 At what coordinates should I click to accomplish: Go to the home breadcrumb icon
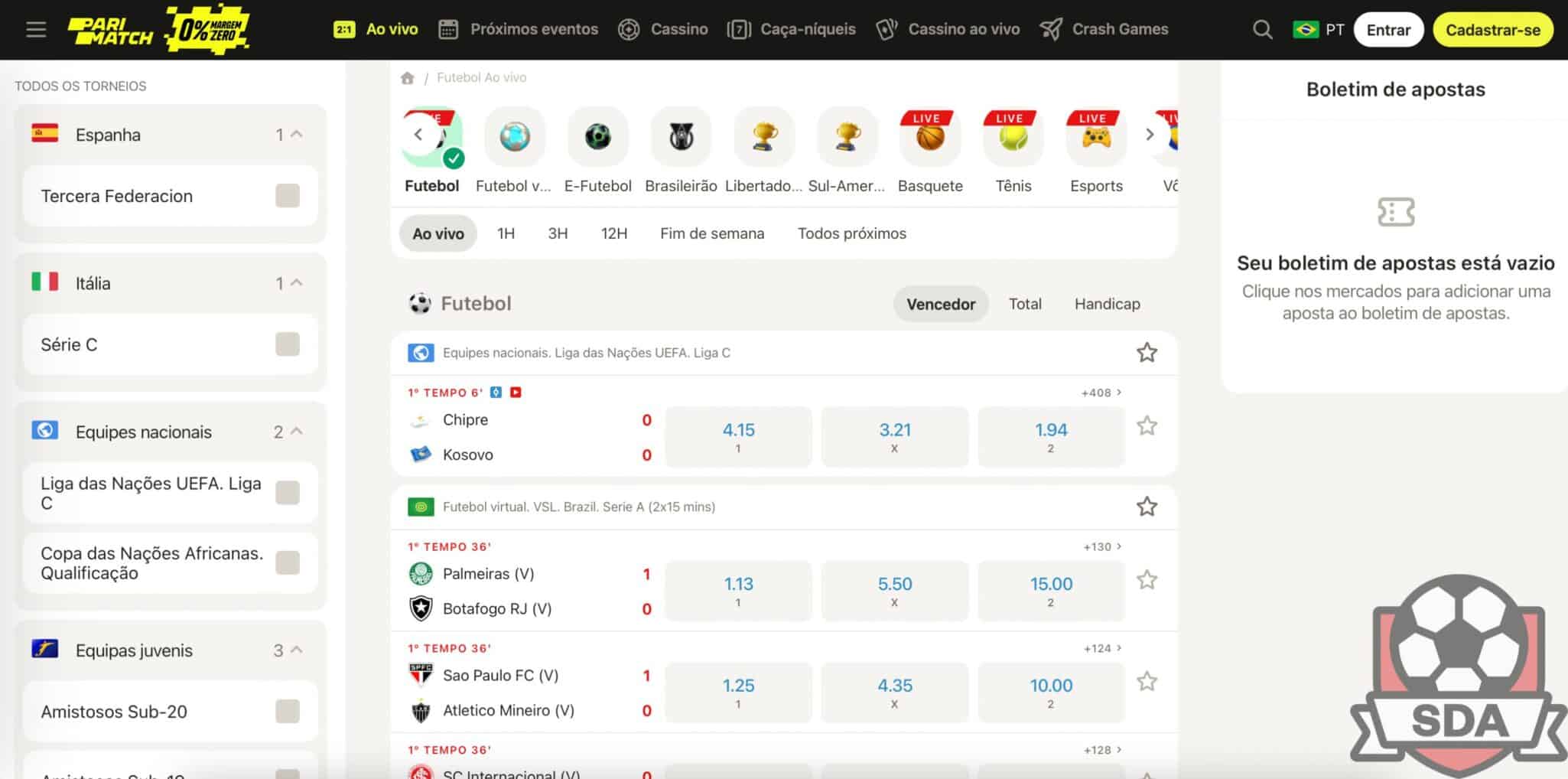click(408, 78)
